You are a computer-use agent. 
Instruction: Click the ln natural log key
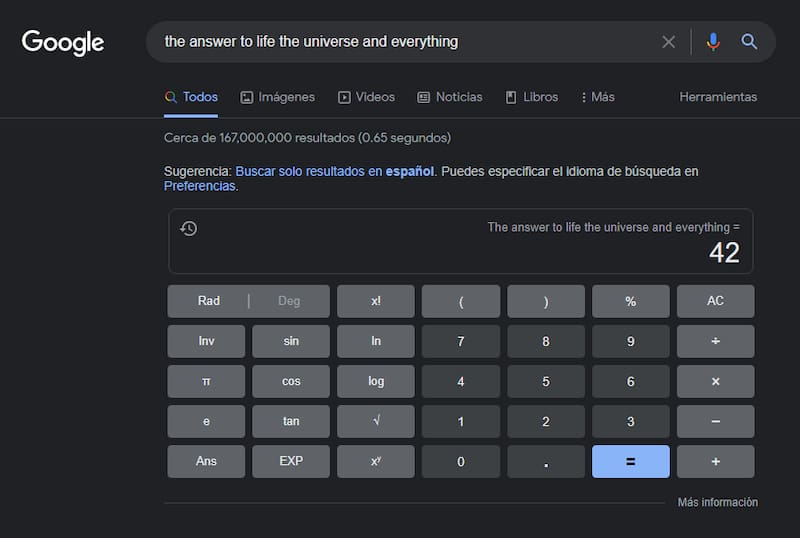(x=376, y=341)
